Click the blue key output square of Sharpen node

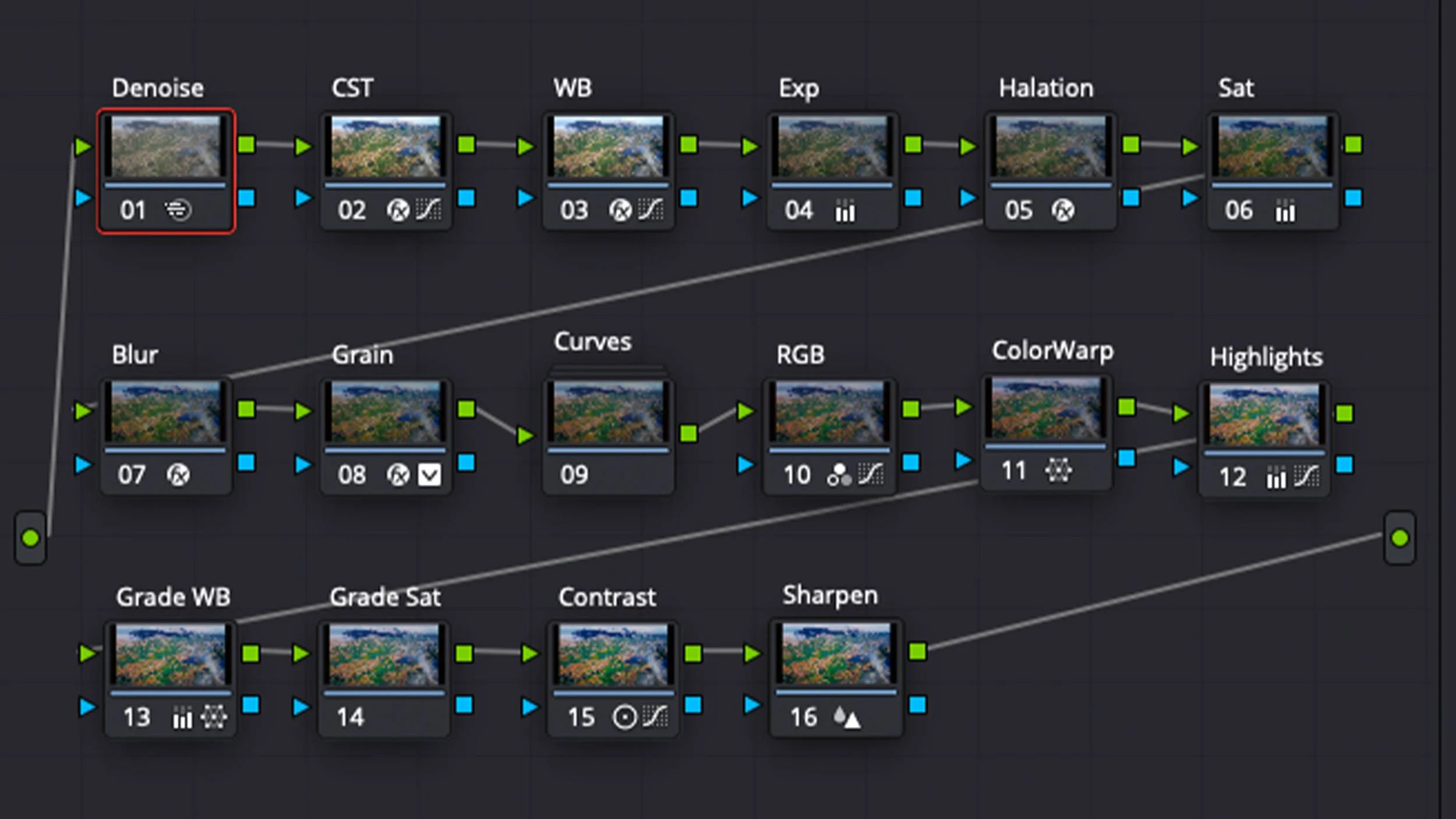[x=918, y=705]
